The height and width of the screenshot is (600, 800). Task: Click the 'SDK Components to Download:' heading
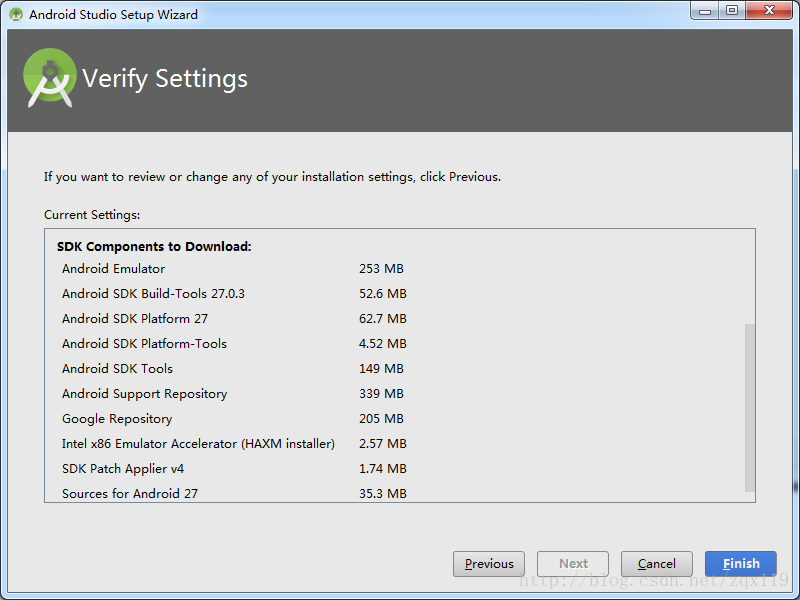[x=154, y=246]
